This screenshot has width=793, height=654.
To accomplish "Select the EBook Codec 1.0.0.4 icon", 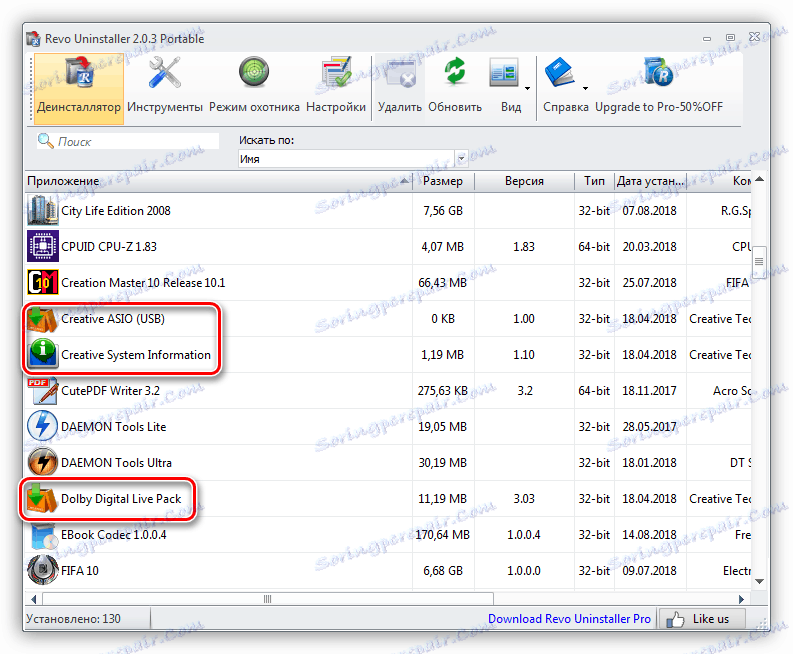I will click(x=42, y=535).
